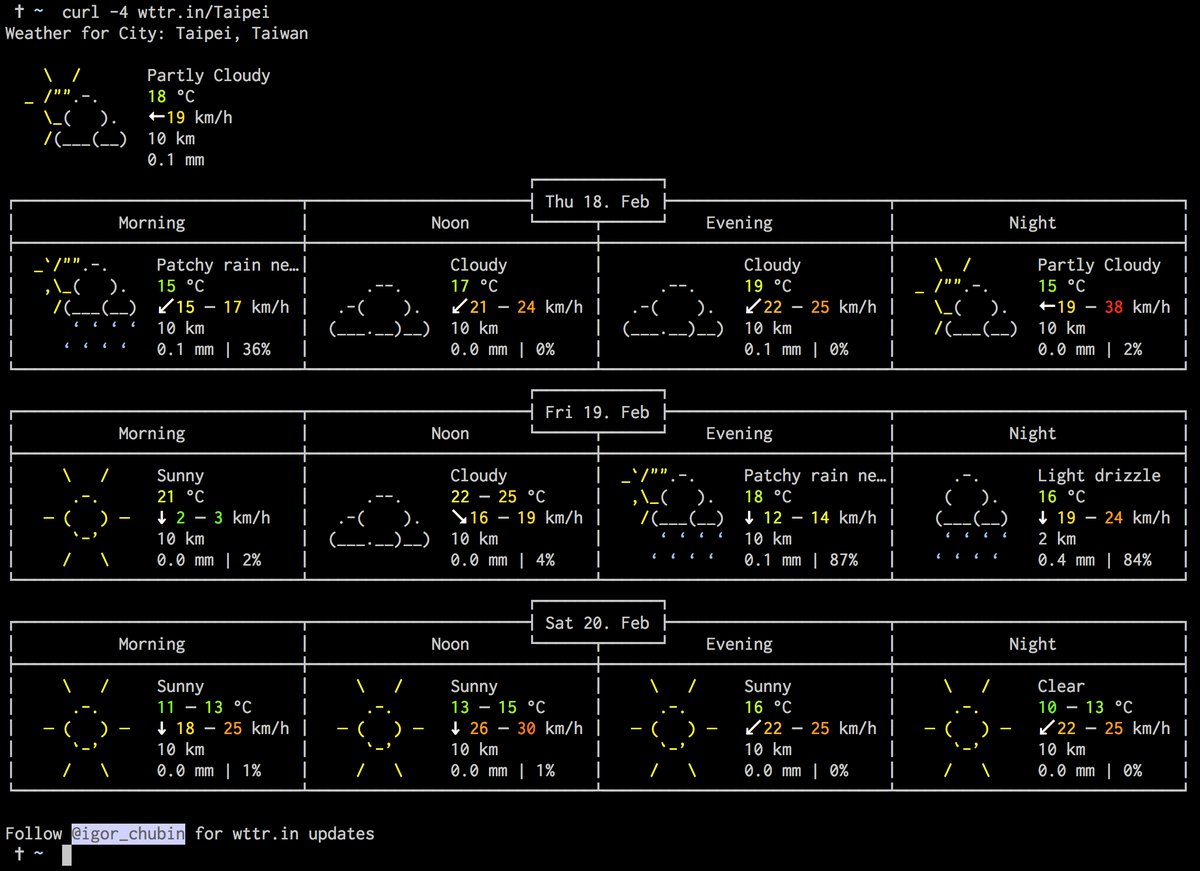1200x871 pixels.
Task: Select the 'Fri 19. Feb' date header
Action: click(597, 412)
